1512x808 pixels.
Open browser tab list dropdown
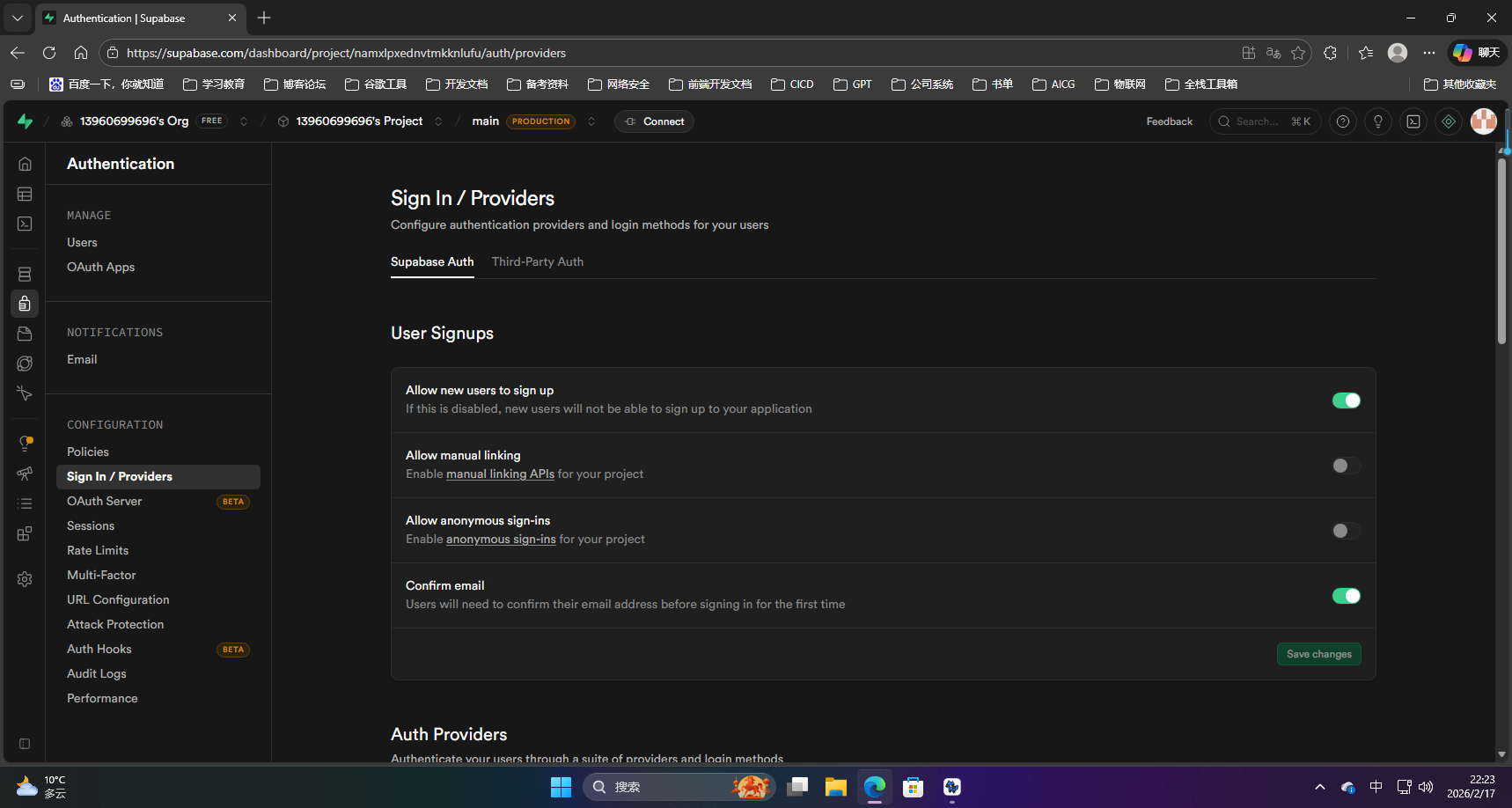(x=18, y=18)
